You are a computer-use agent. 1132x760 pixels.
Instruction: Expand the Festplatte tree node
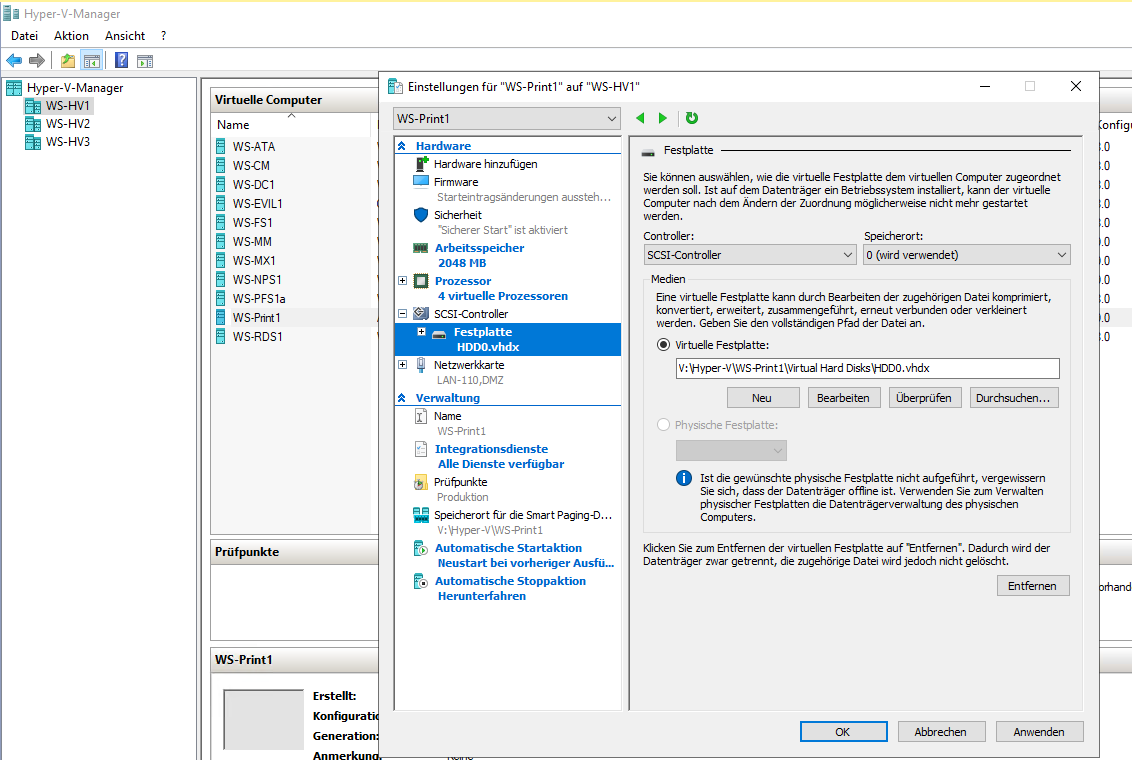(x=422, y=332)
